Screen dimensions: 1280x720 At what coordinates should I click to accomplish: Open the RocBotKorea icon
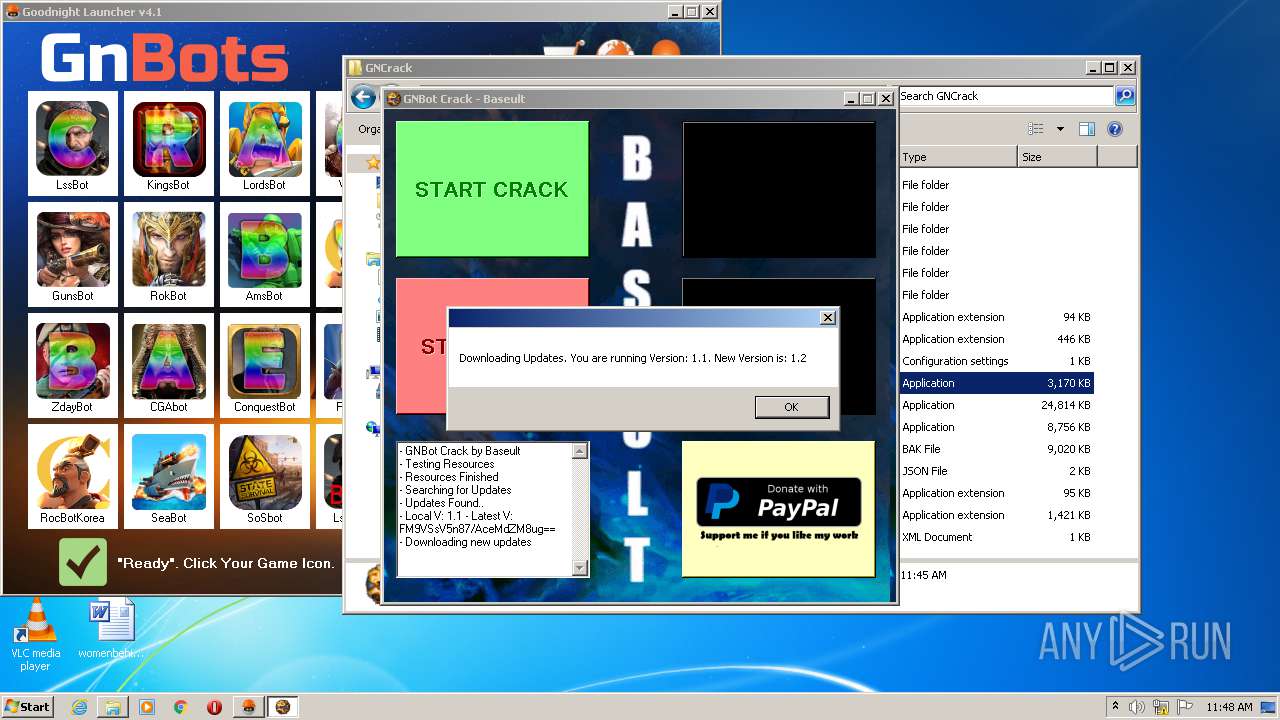72,475
